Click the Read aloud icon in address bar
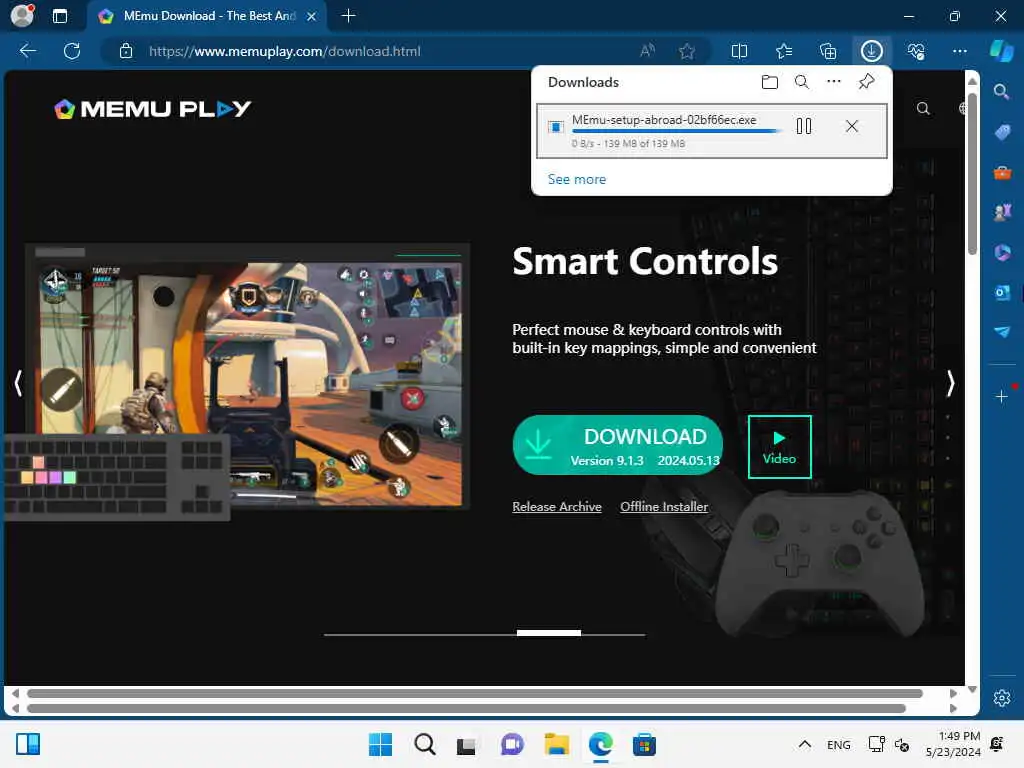This screenshot has height=768, width=1024. click(x=647, y=51)
